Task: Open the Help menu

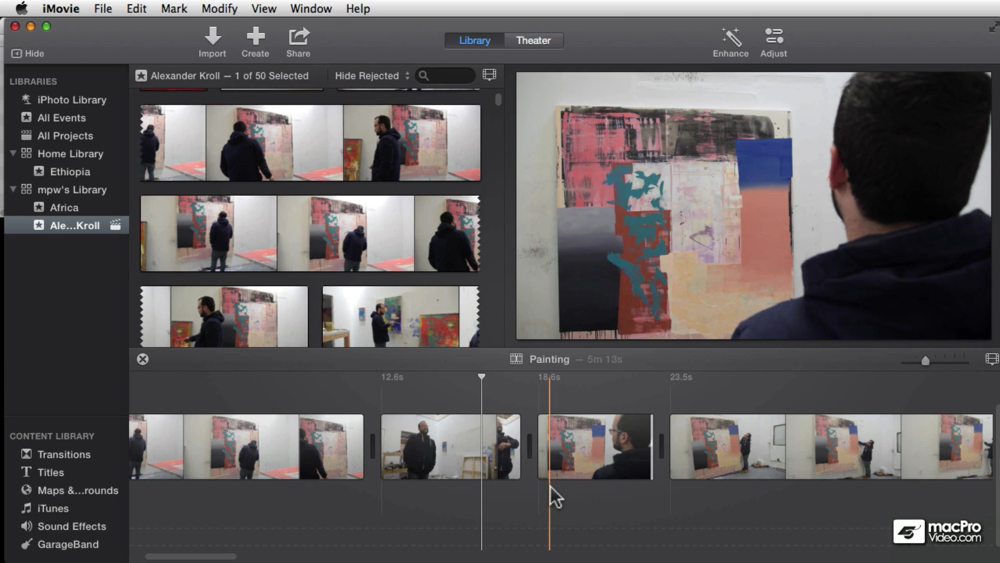Action: 358,8
